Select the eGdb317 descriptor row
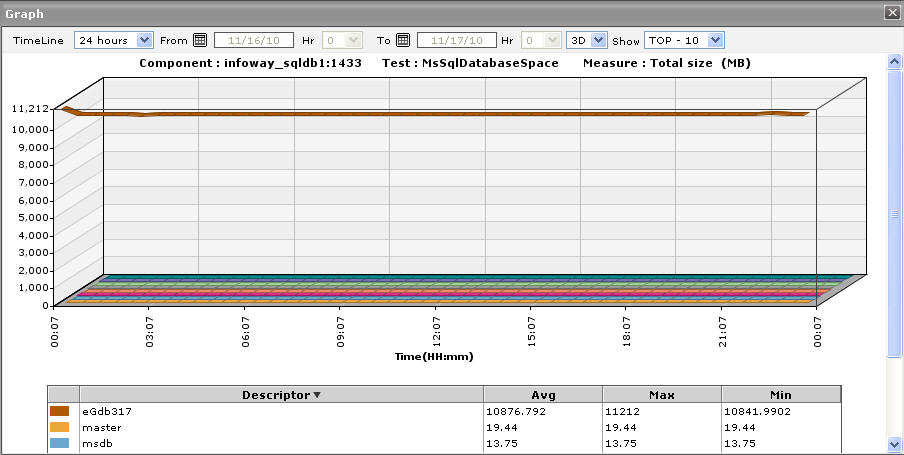This screenshot has width=904, height=455. tap(444, 411)
